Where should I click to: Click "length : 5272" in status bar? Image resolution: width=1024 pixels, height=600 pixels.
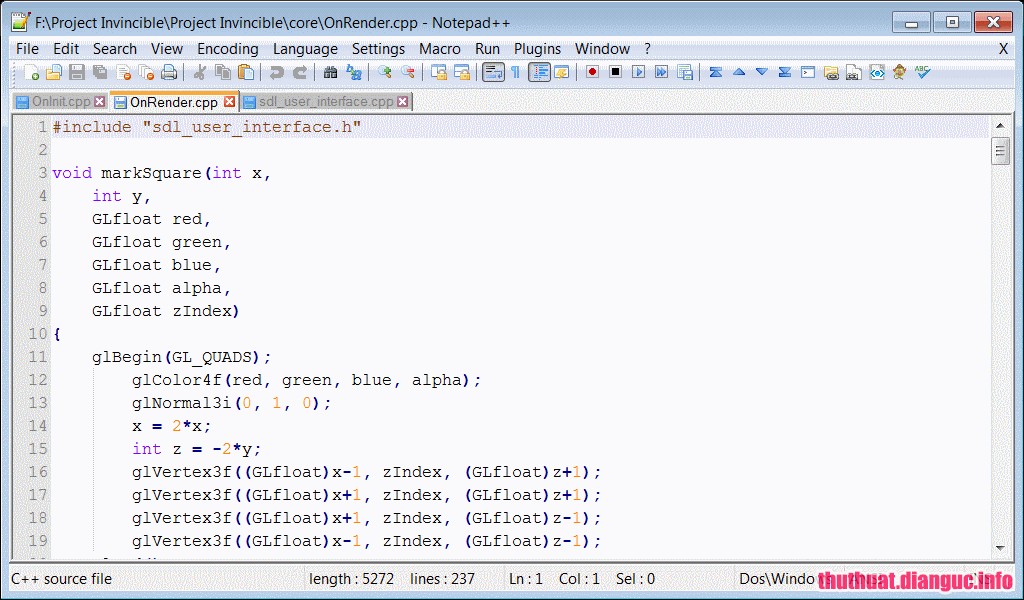[351, 579]
